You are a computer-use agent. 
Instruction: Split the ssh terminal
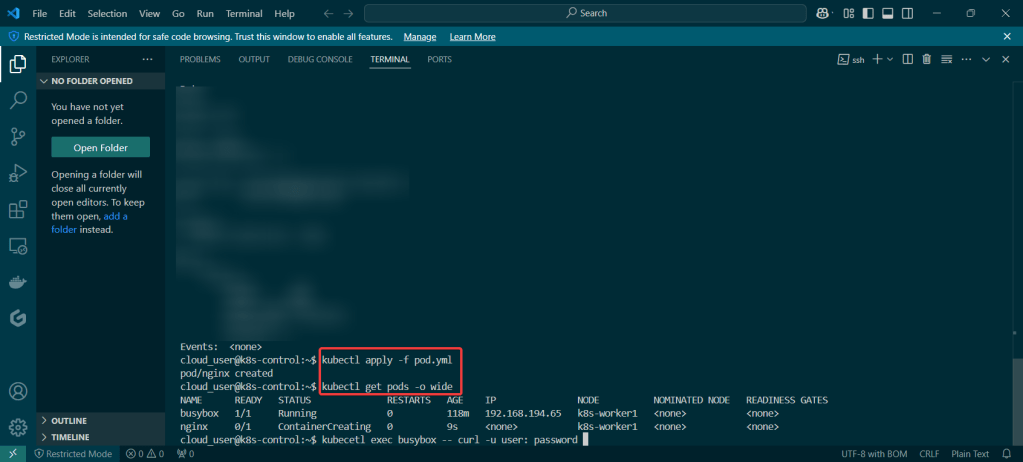click(907, 60)
